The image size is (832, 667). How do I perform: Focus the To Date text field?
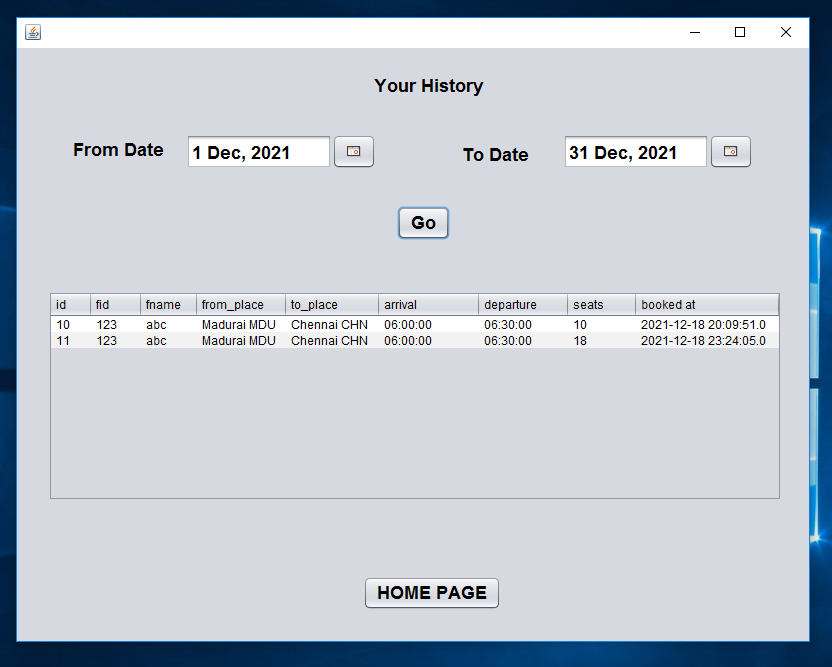(636, 152)
